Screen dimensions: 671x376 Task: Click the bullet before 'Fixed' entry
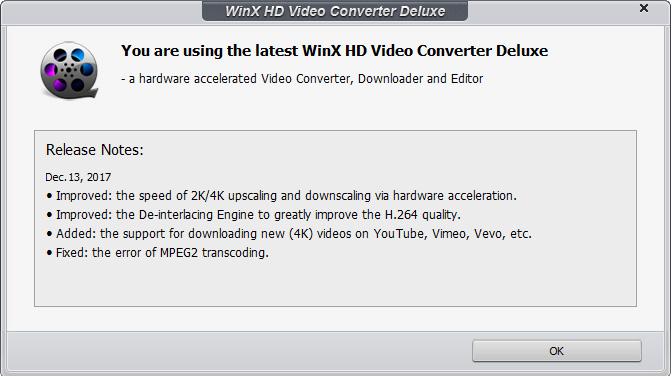tap(49, 253)
